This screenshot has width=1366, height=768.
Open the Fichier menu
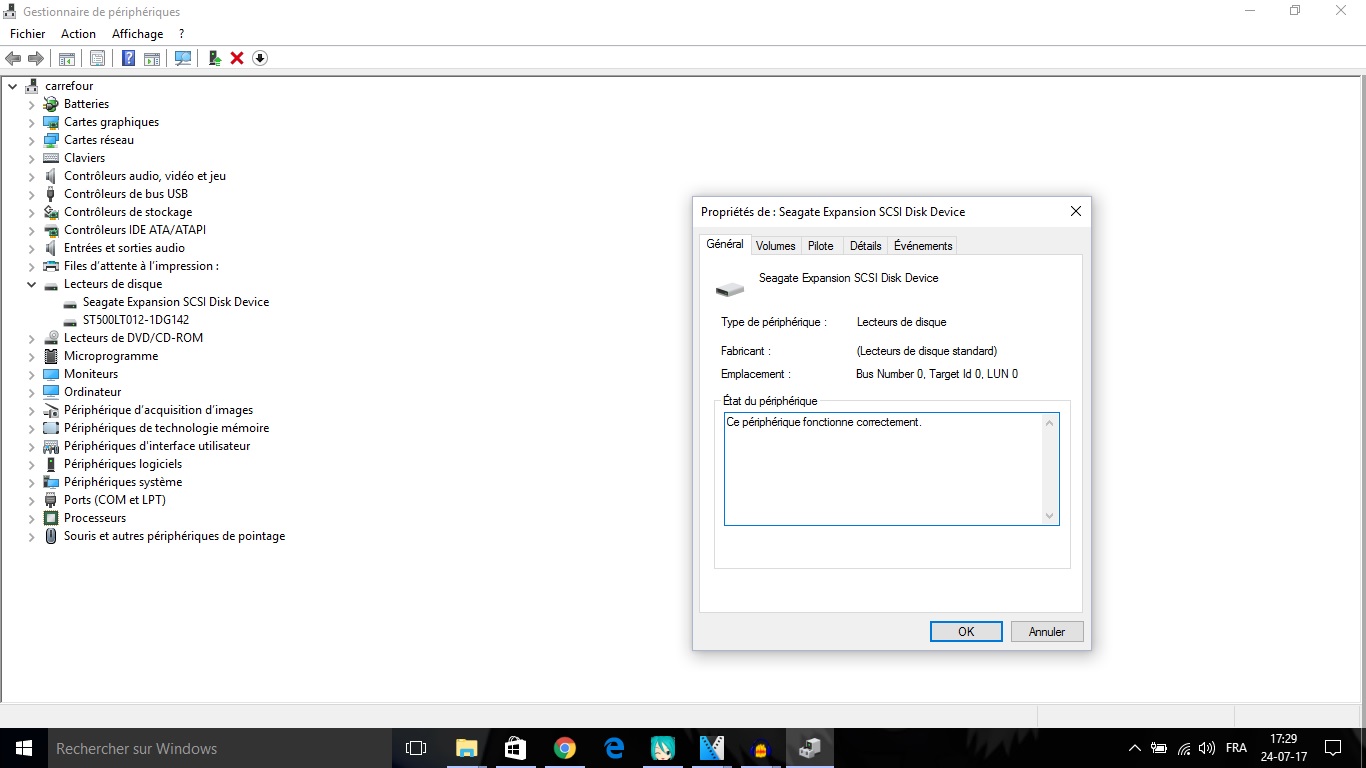pyautogui.click(x=28, y=34)
